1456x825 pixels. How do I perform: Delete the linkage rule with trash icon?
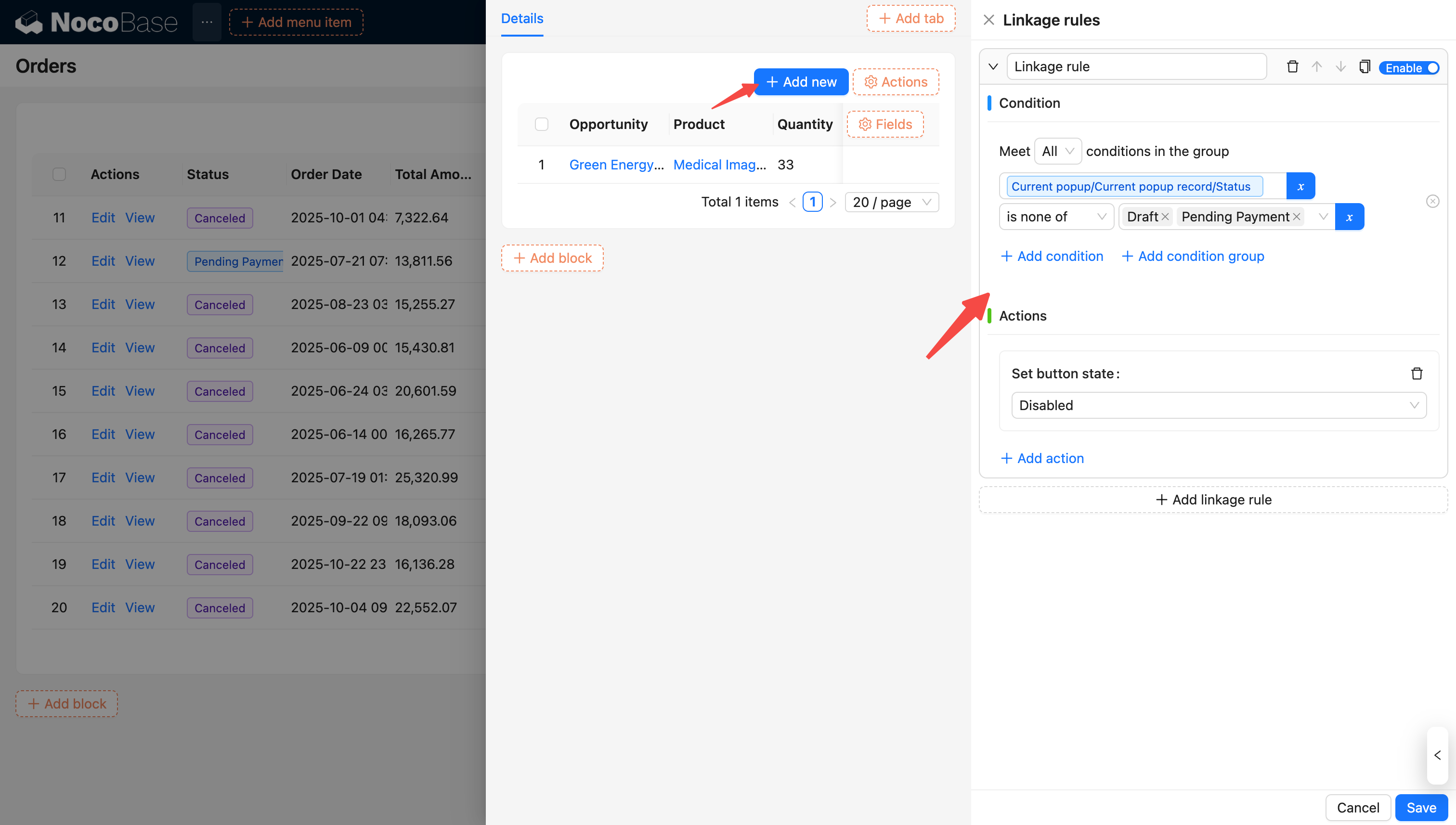(1292, 67)
